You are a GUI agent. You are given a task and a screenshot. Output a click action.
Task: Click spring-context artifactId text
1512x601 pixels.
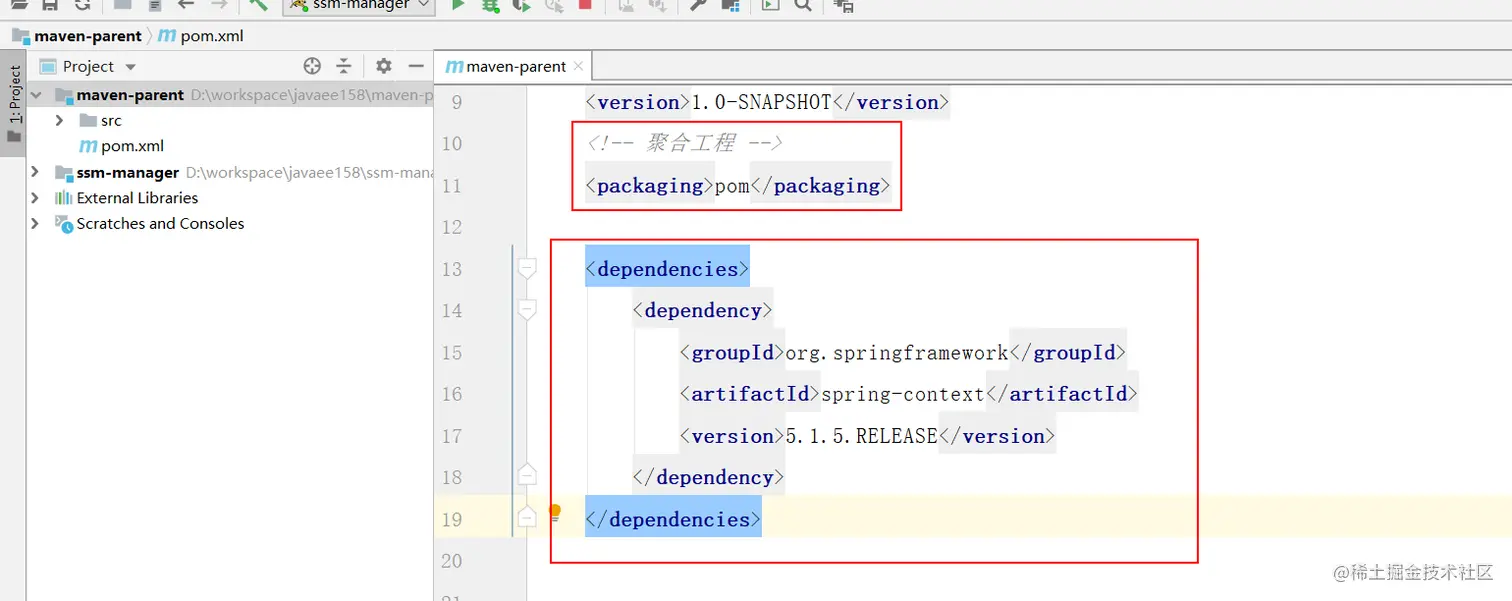[x=903, y=395]
